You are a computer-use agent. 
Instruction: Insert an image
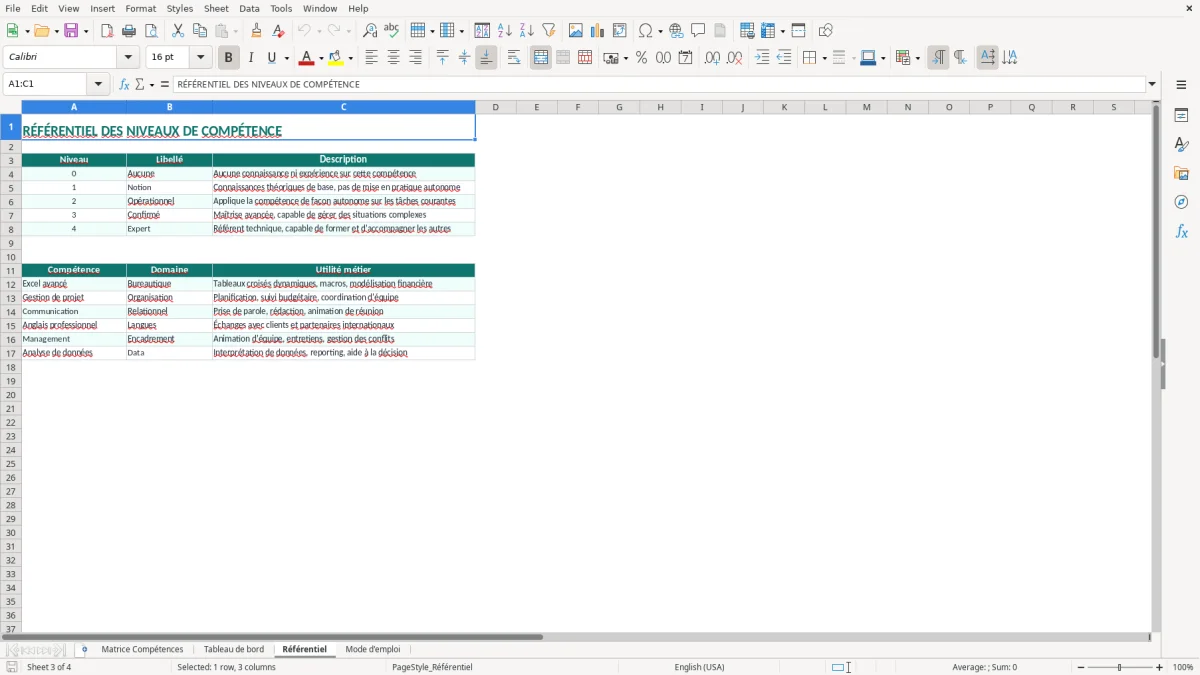click(x=576, y=31)
